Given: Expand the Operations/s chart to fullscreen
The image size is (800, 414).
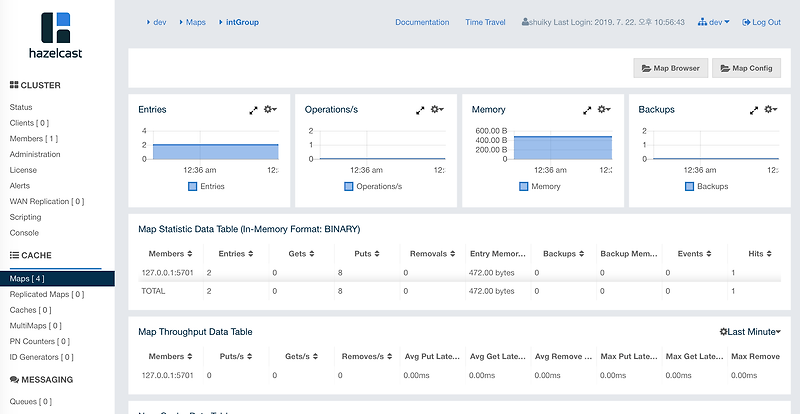Looking at the screenshot, I should [x=420, y=110].
